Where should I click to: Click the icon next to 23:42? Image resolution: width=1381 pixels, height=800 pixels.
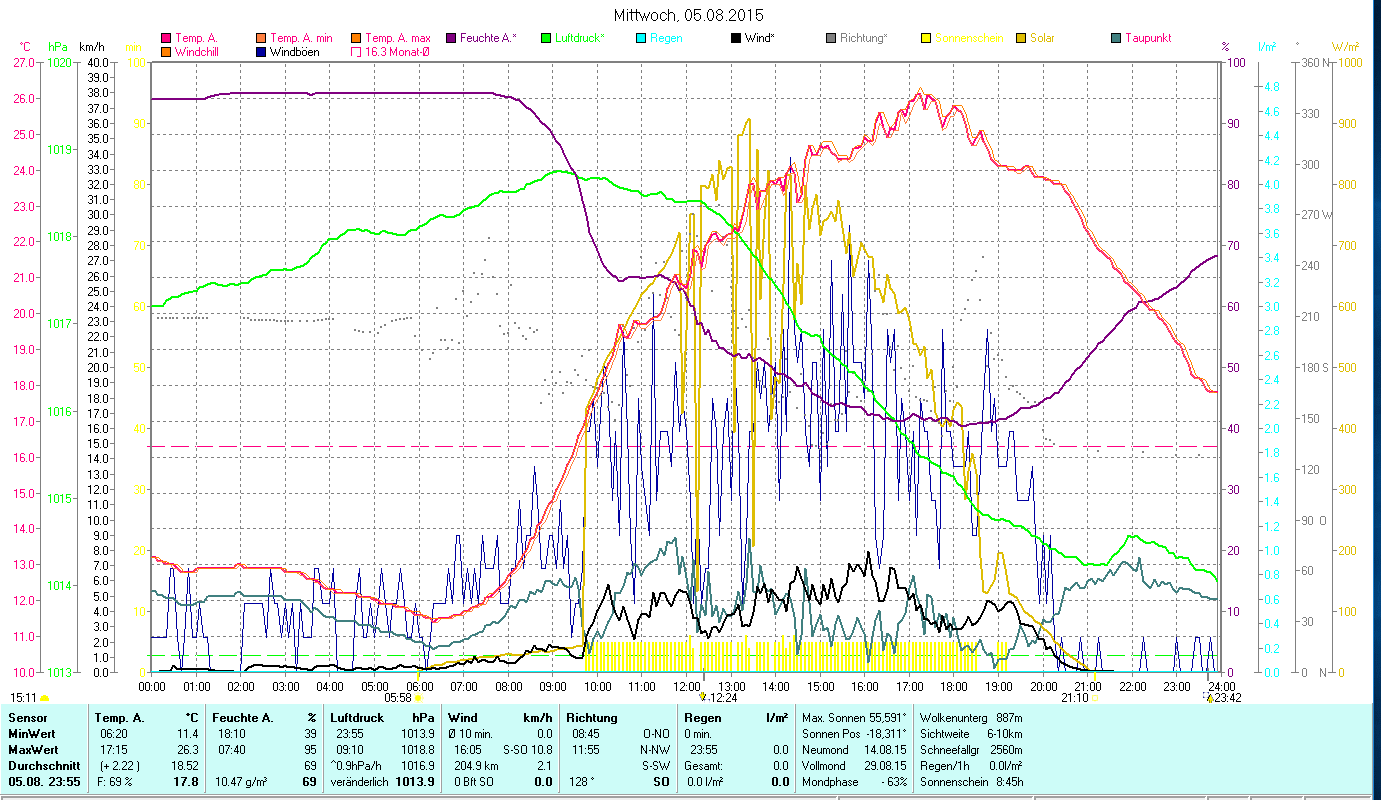click(1208, 698)
